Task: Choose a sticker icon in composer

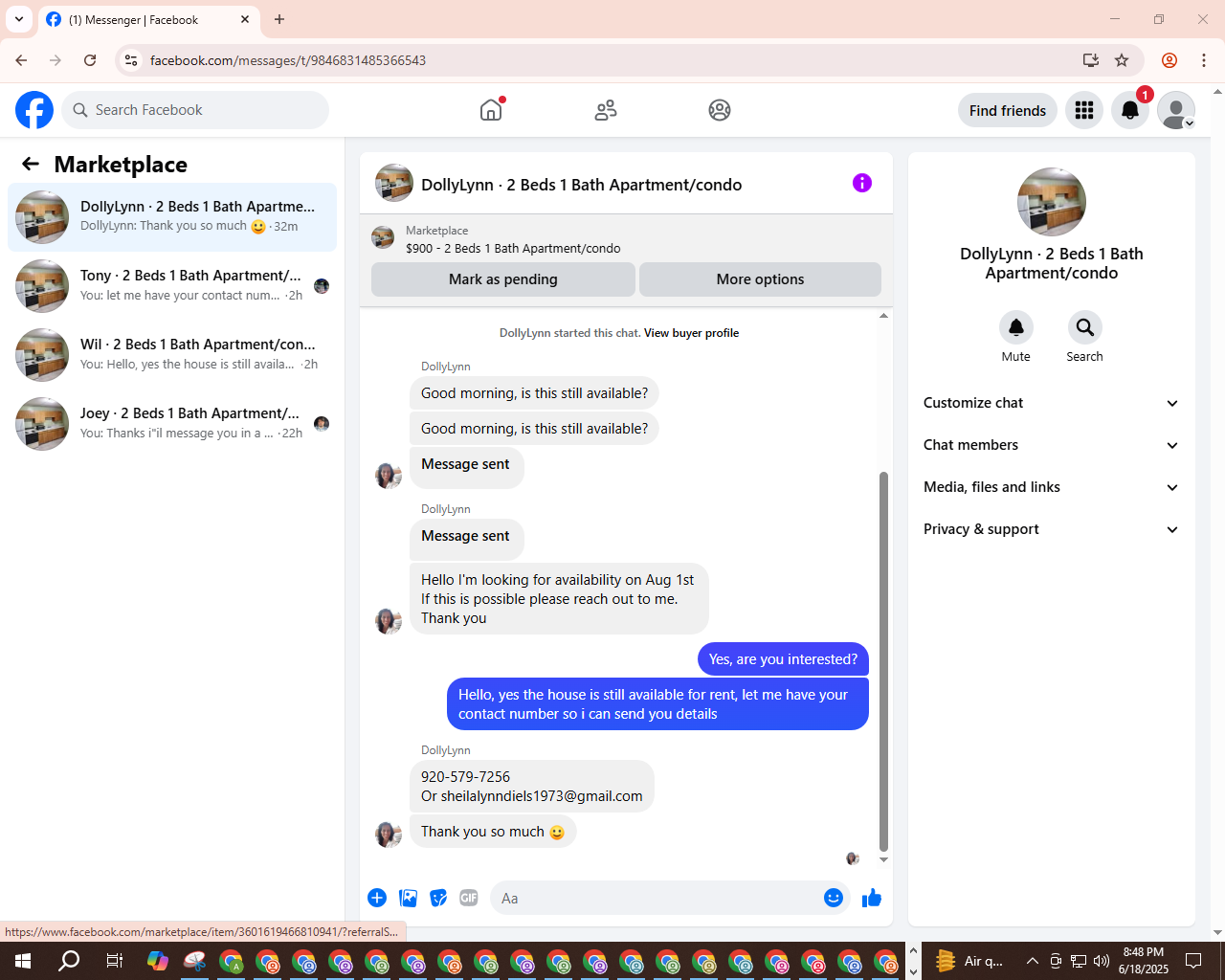Action: pos(438,898)
